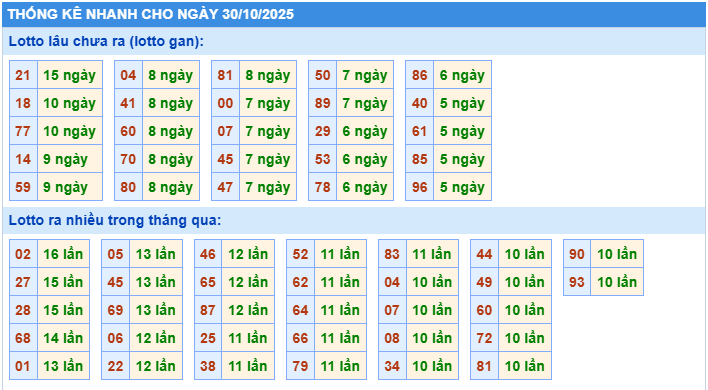Select frequent number 02
The image size is (708, 390).
(23, 254)
